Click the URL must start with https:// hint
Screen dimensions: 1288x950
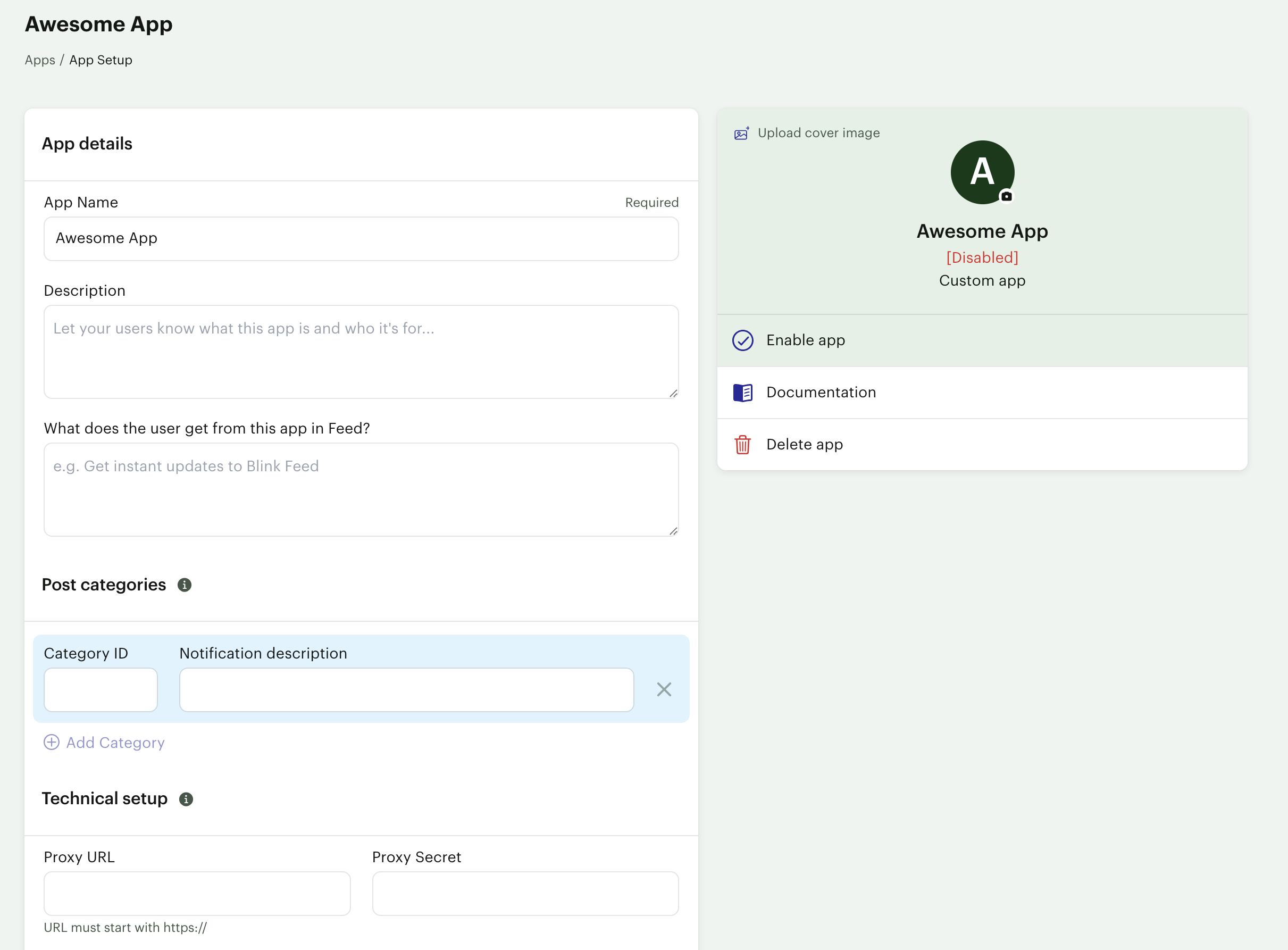(x=126, y=928)
